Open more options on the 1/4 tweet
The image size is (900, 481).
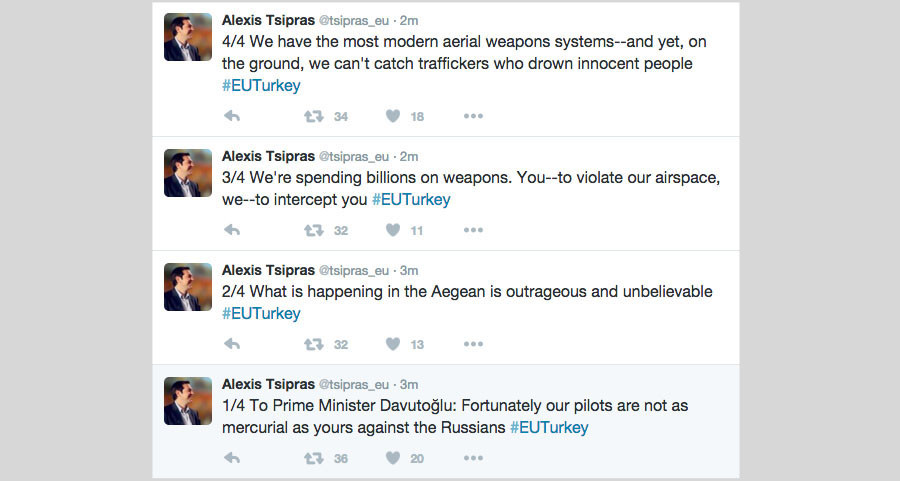coord(473,458)
